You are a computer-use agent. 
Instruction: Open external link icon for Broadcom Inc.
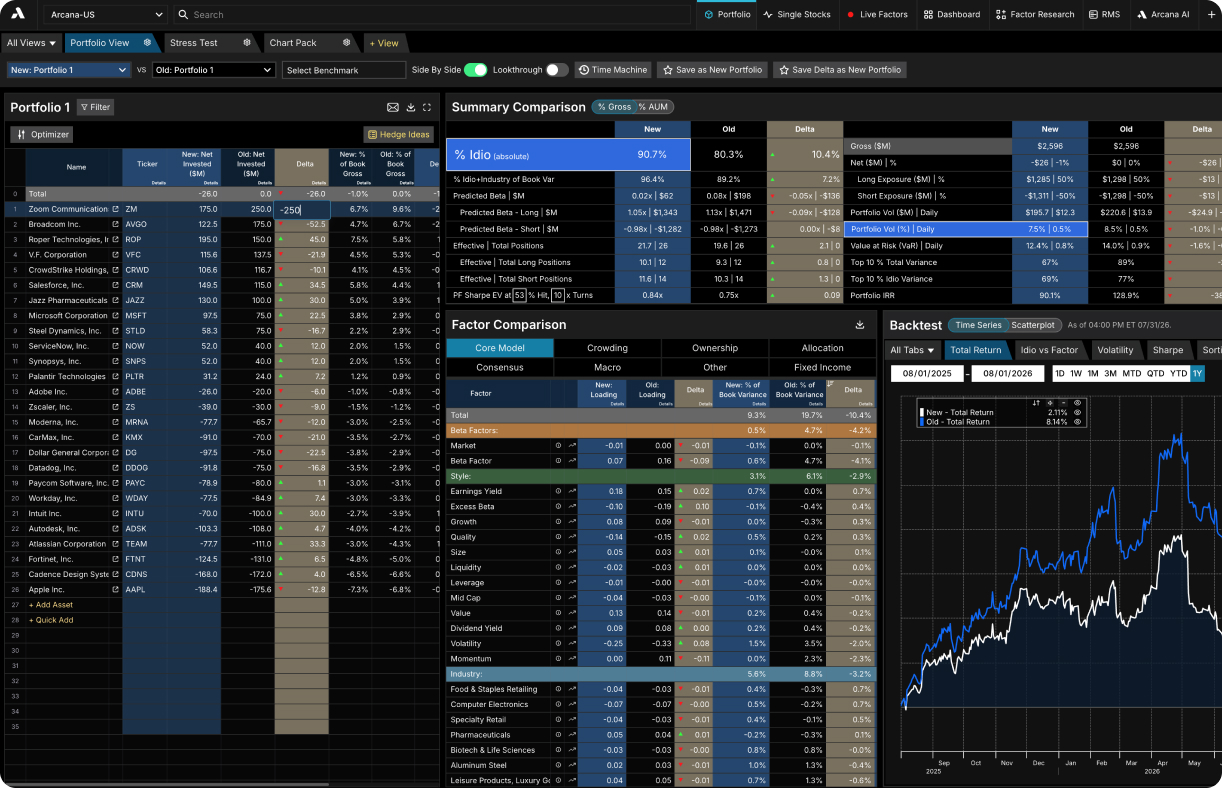pos(116,225)
